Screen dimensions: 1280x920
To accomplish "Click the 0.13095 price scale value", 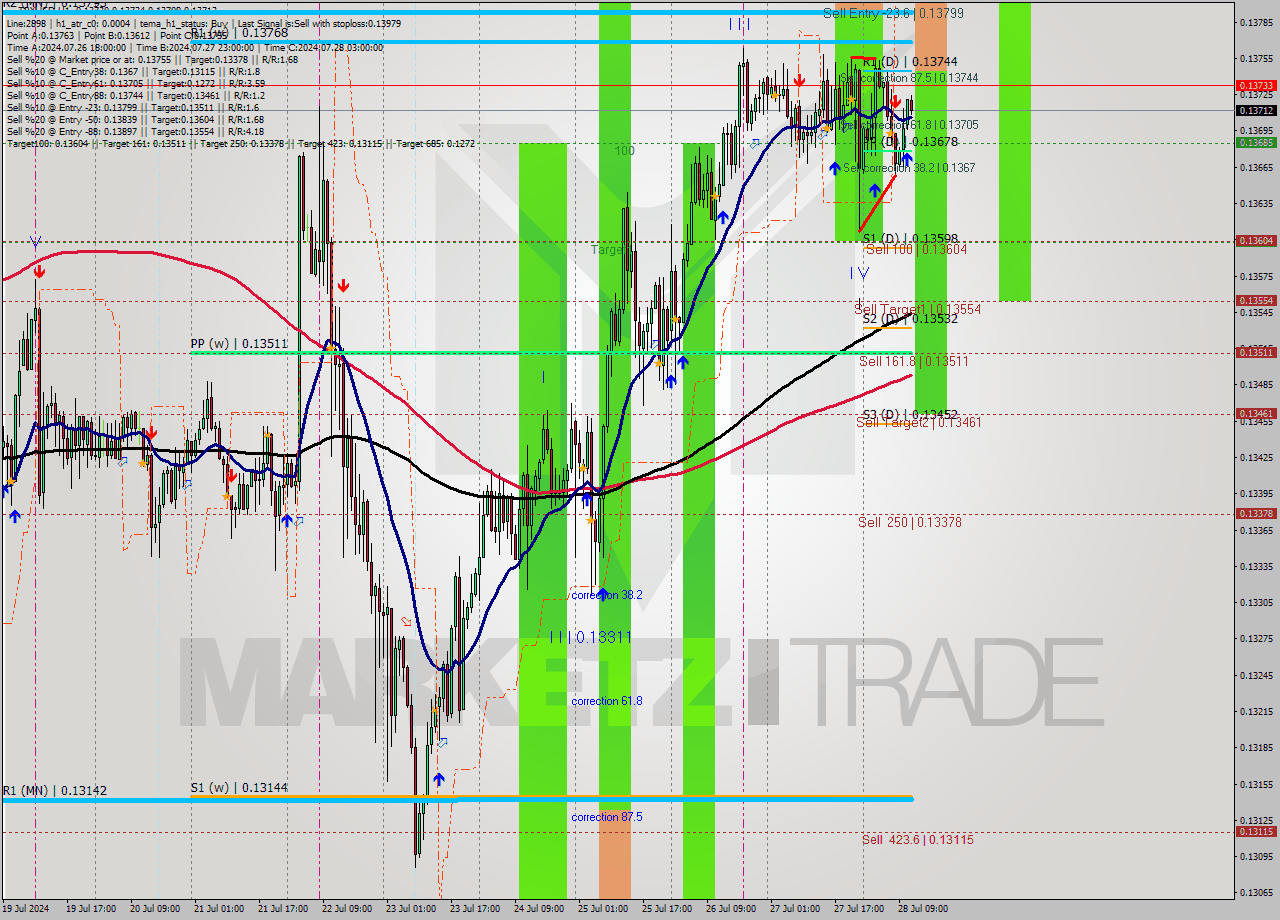I will click(1255, 856).
